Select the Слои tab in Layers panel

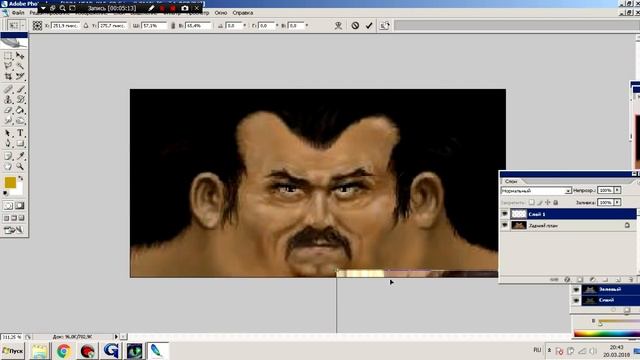point(511,181)
